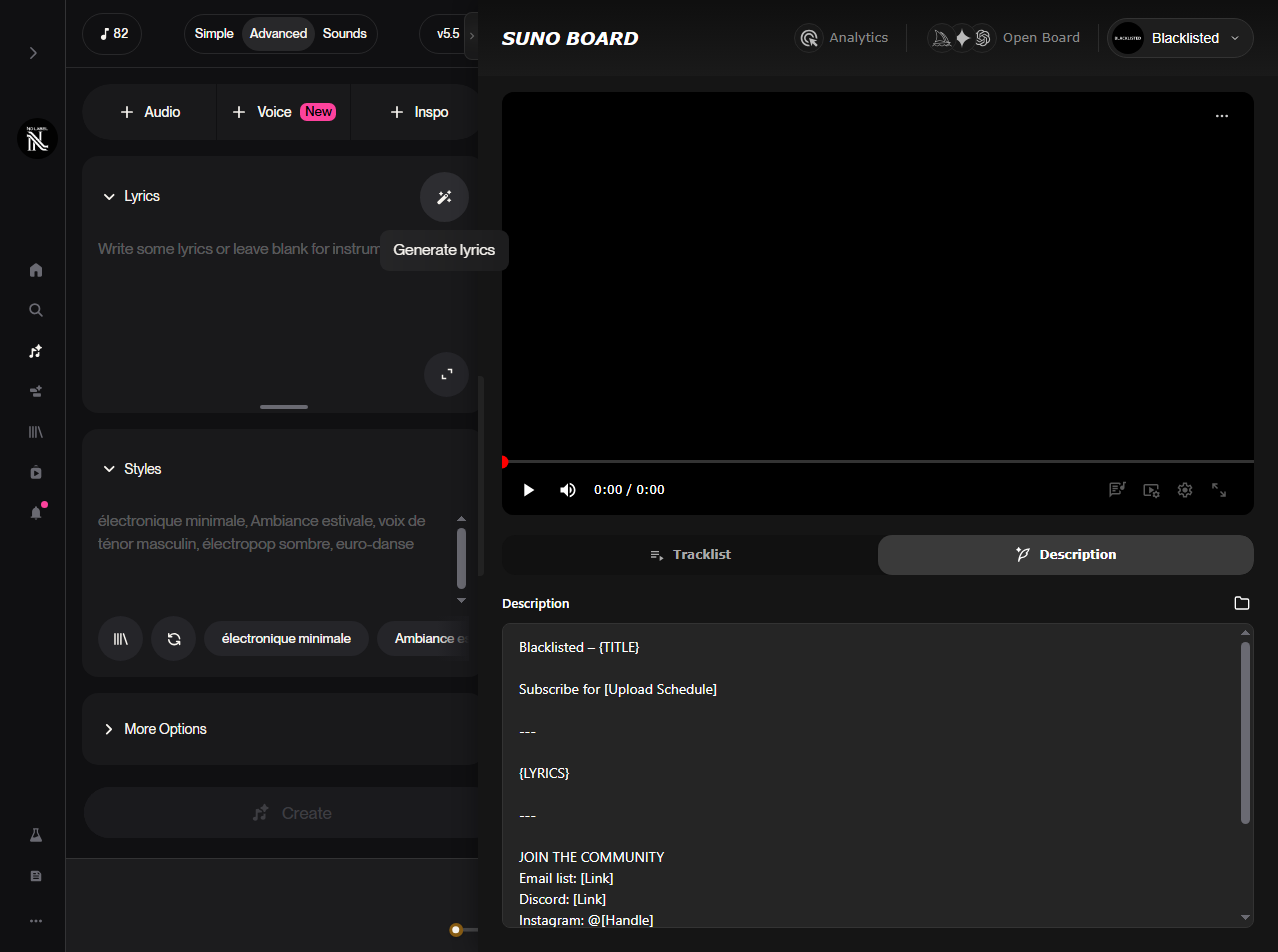Click the 82 credits music note pill
1278x952 pixels.
(x=112, y=34)
